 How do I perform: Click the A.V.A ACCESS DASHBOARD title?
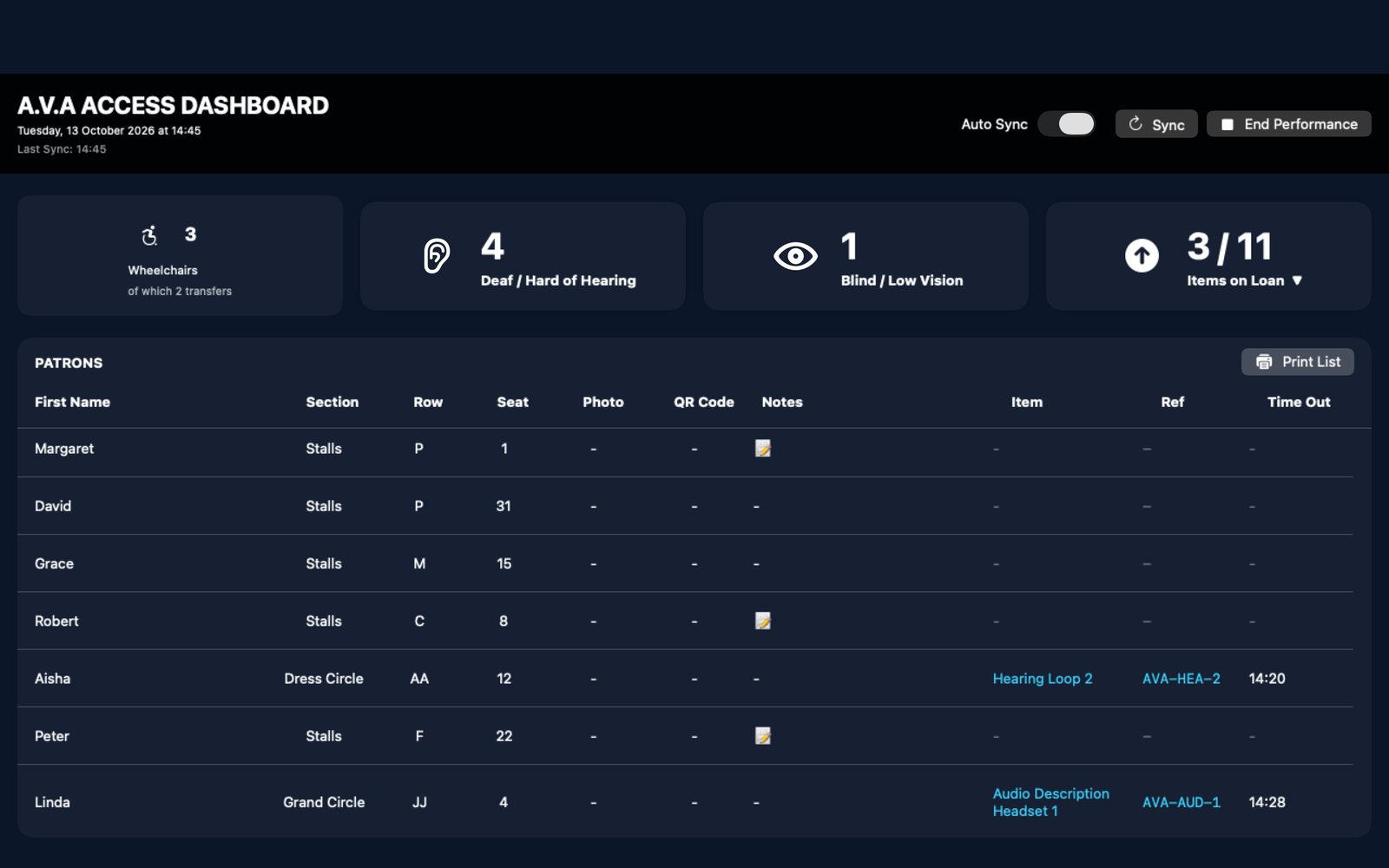(x=173, y=105)
